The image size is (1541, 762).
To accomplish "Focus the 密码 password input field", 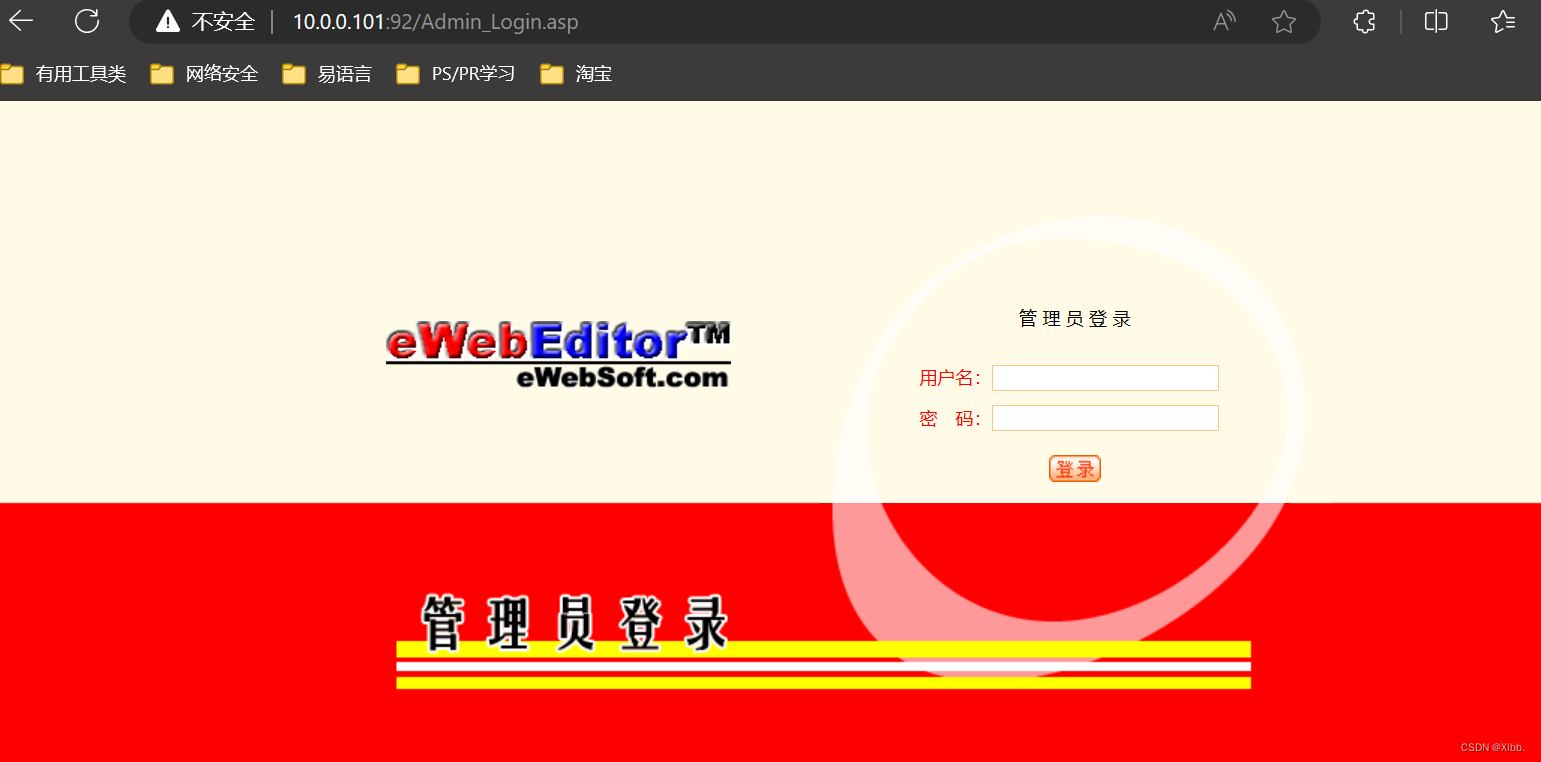I will (x=1105, y=418).
